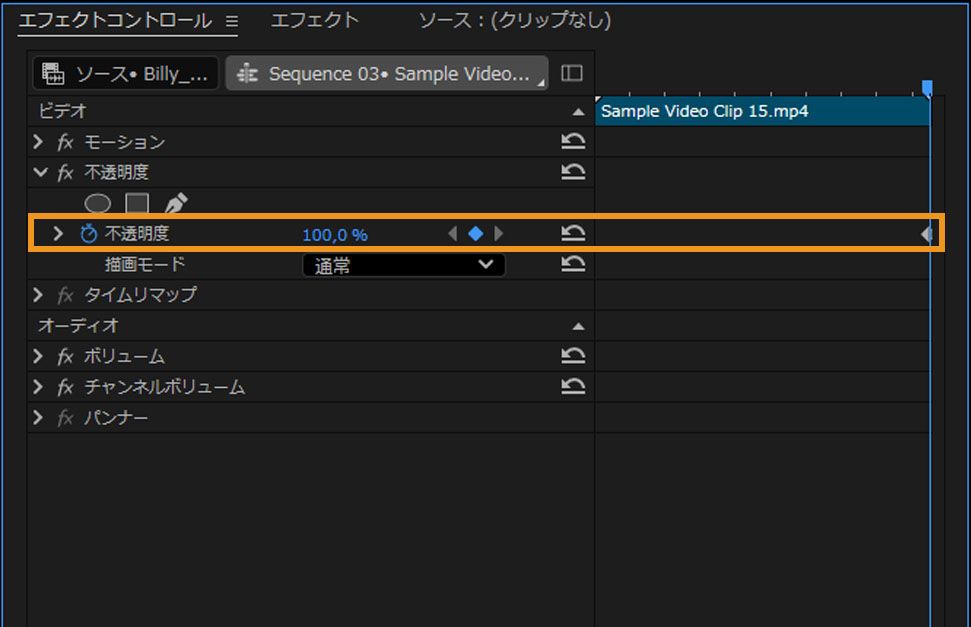Reset the Motion effect

coord(573,142)
